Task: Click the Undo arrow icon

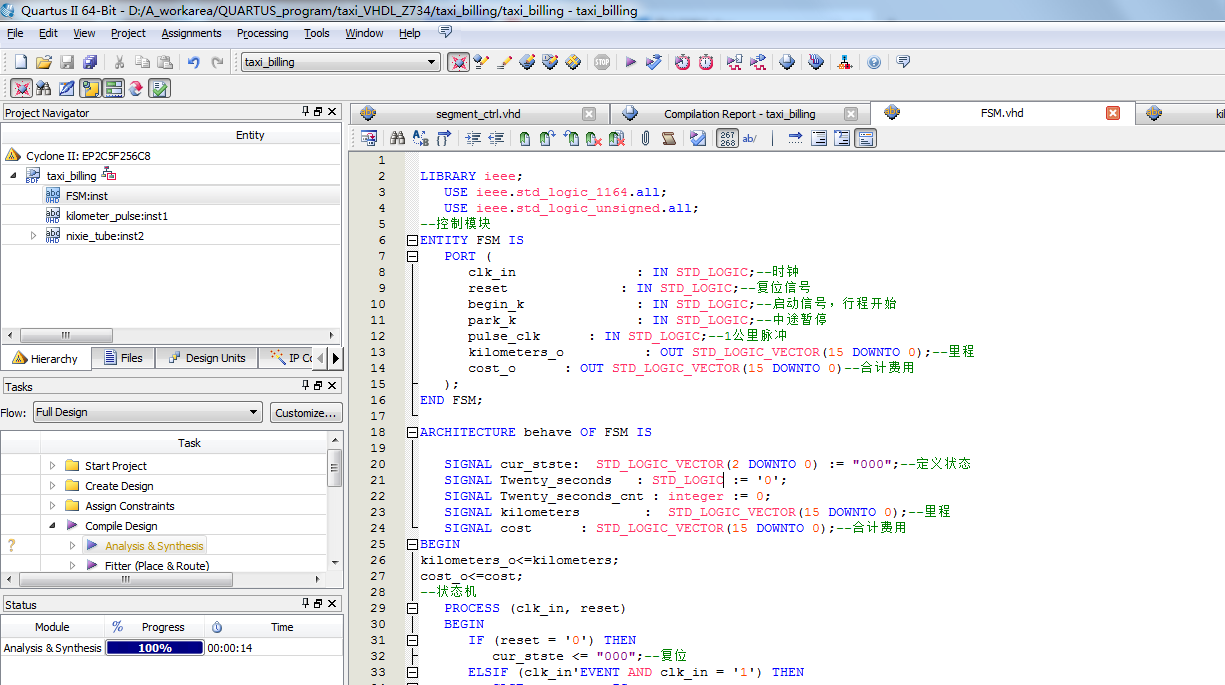Action: coord(194,62)
